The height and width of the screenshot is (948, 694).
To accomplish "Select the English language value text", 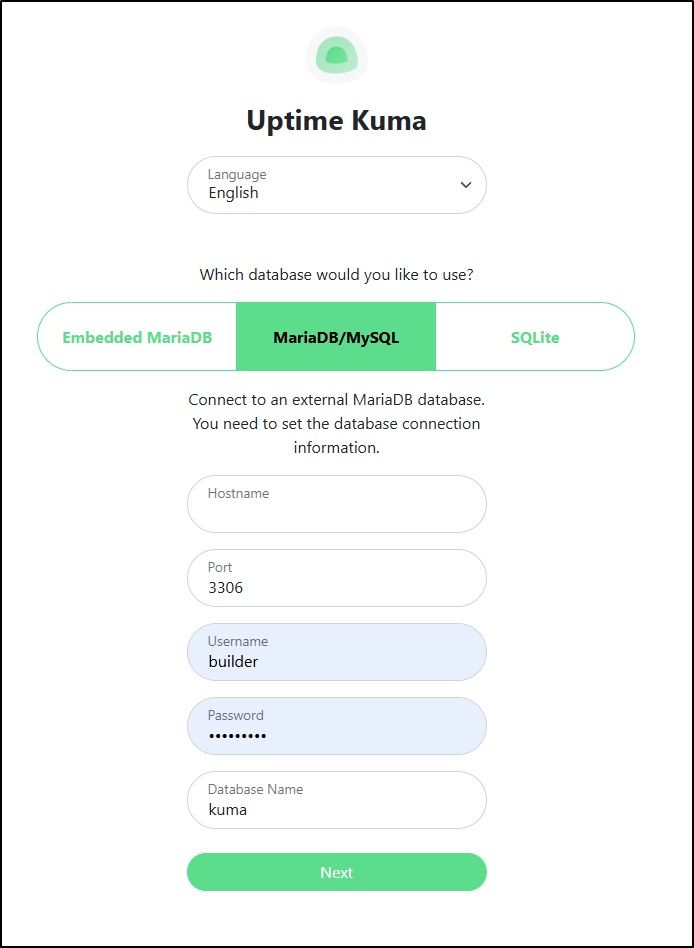I will [233, 193].
